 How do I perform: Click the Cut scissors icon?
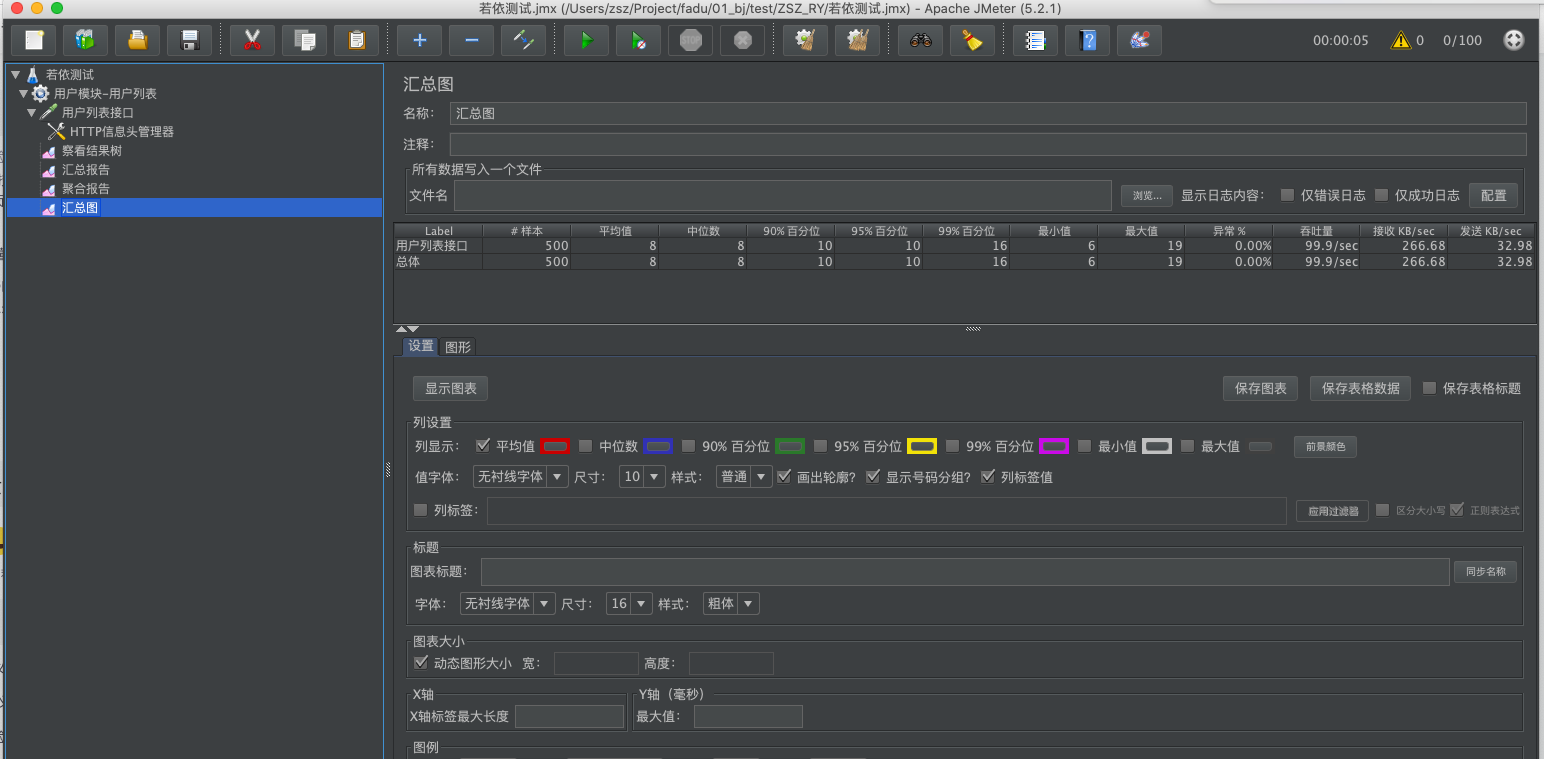point(252,40)
